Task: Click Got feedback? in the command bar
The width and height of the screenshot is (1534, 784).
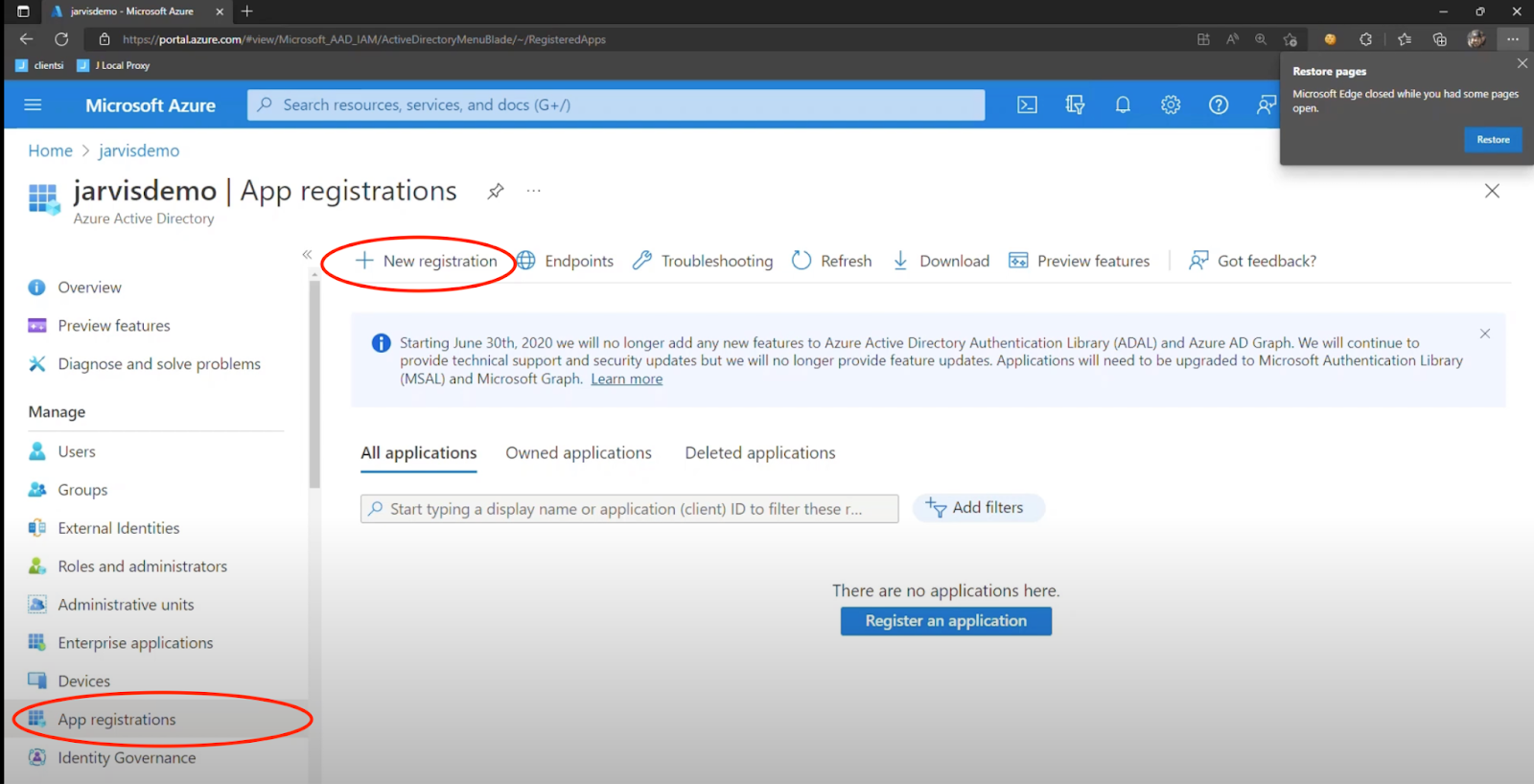Action: [1252, 261]
